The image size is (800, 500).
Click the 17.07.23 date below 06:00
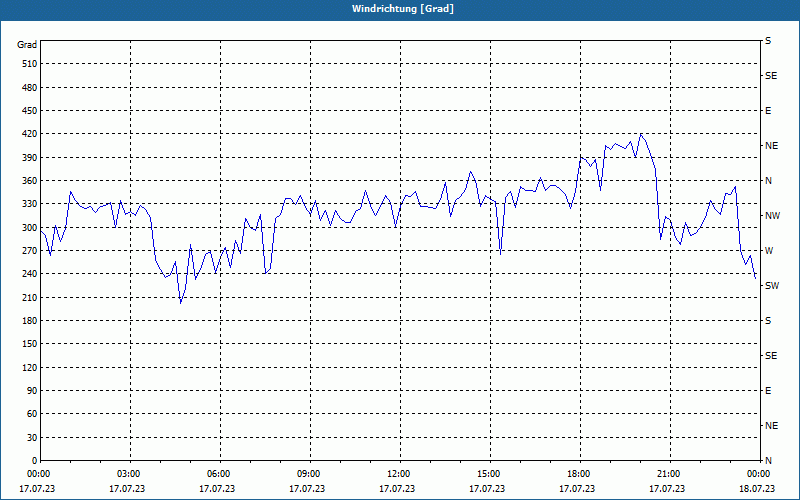[x=217, y=489]
